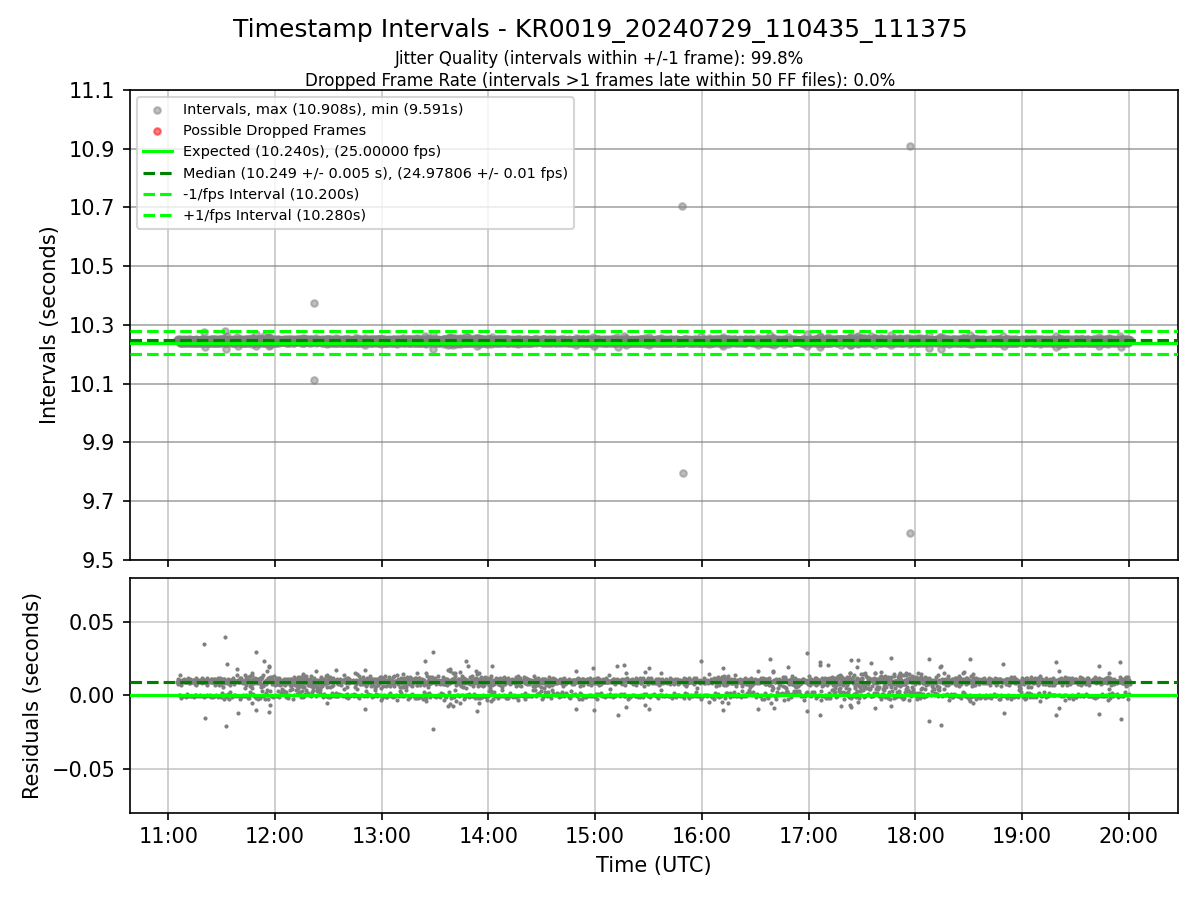Viewport: 1200px width, 900px height.
Task: Click legend entry 'Expected (10.240s), (25.00000 fps)'
Action: tap(312, 151)
